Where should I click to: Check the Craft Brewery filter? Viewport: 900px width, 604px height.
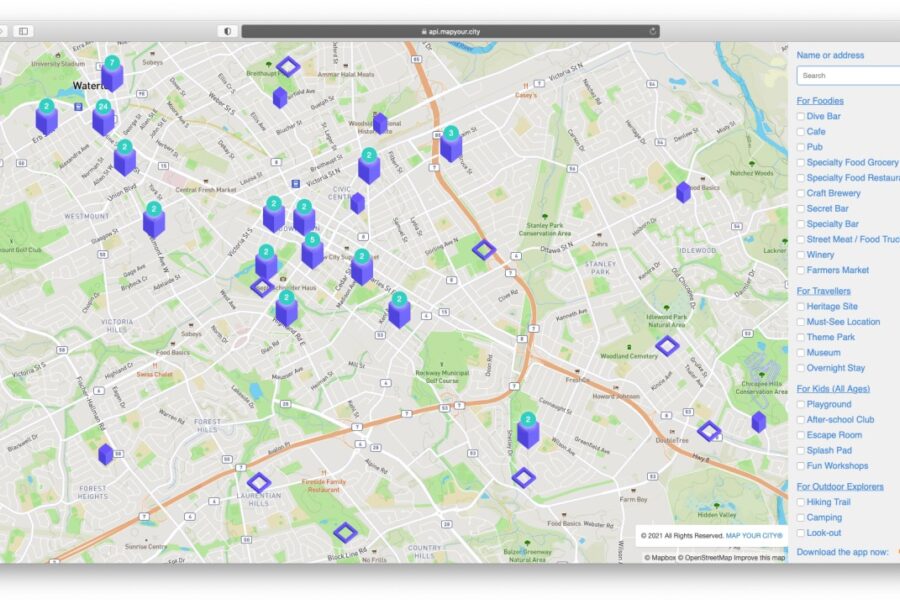801,193
